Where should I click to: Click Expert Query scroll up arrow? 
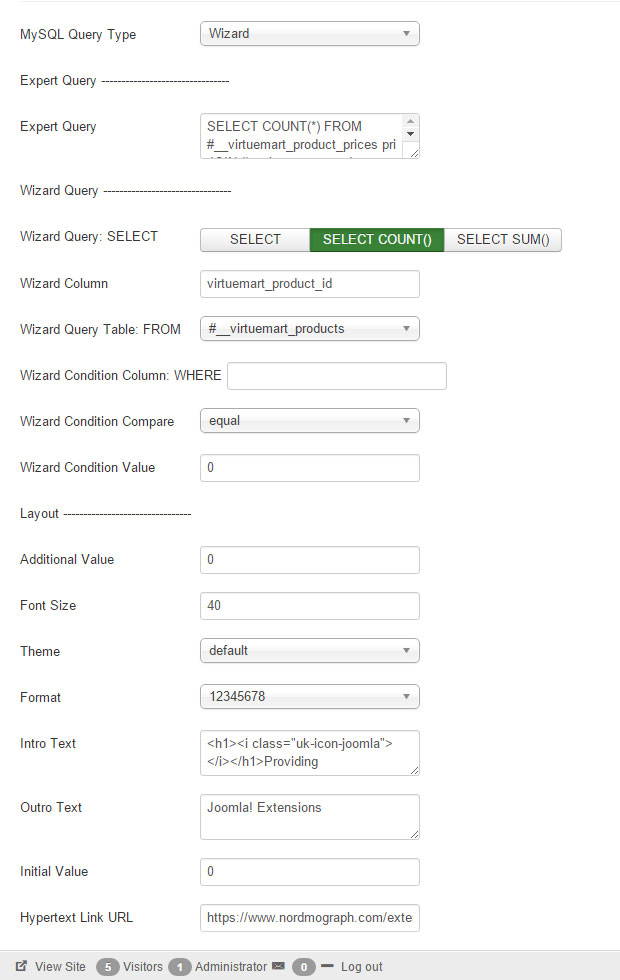click(x=410, y=121)
